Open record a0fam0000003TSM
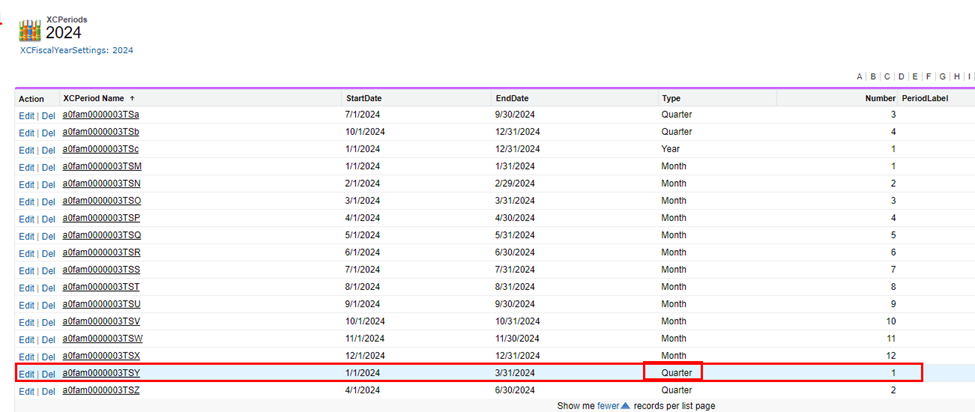 (102, 167)
